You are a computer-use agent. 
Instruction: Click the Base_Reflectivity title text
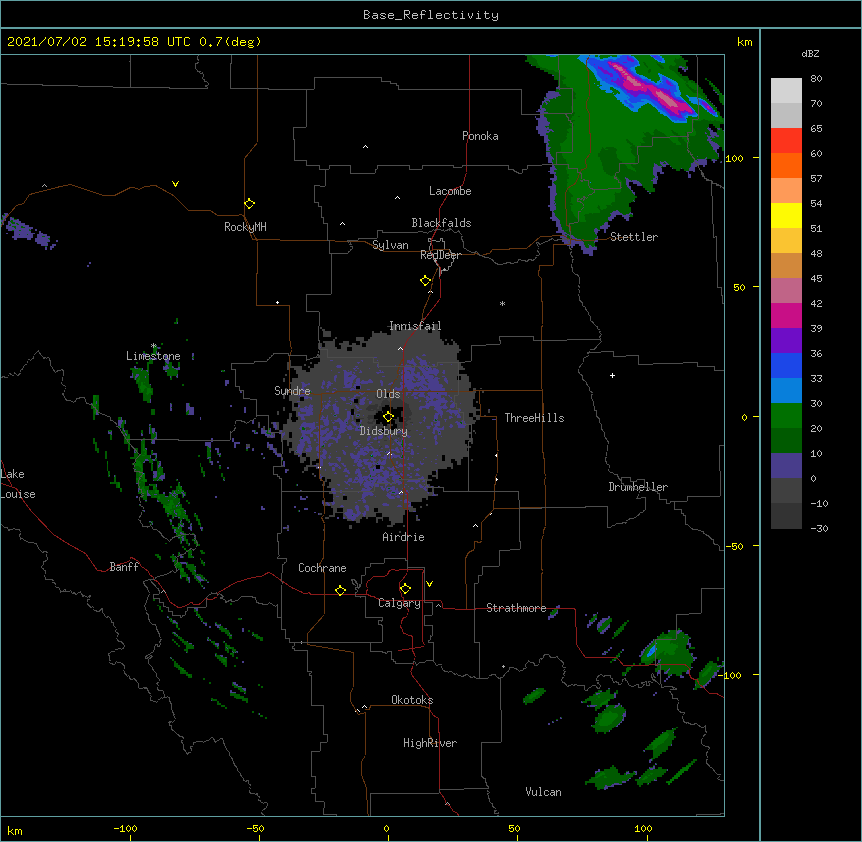(431, 15)
